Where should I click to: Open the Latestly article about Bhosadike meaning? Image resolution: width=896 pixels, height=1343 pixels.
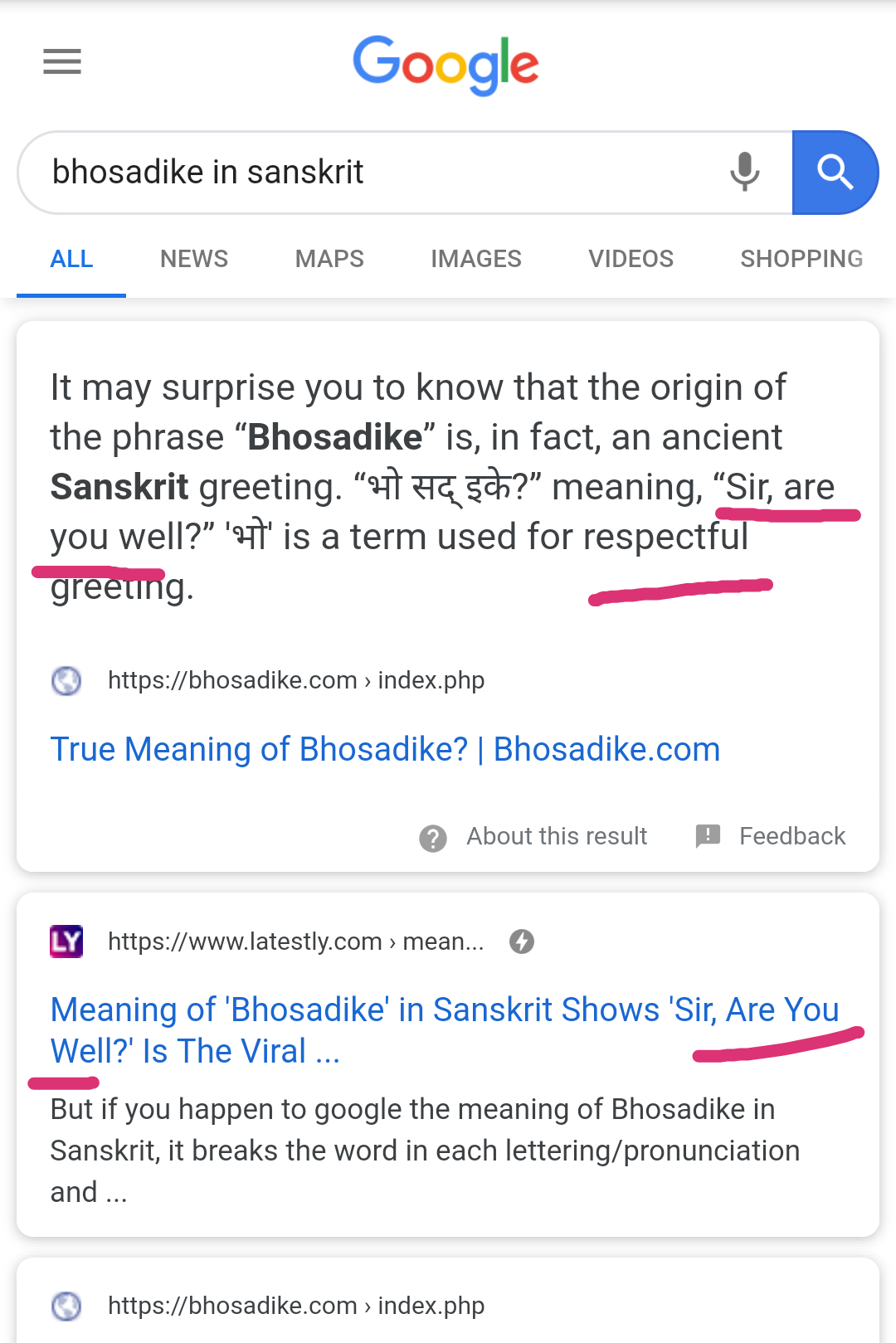tap(445, 1029)
